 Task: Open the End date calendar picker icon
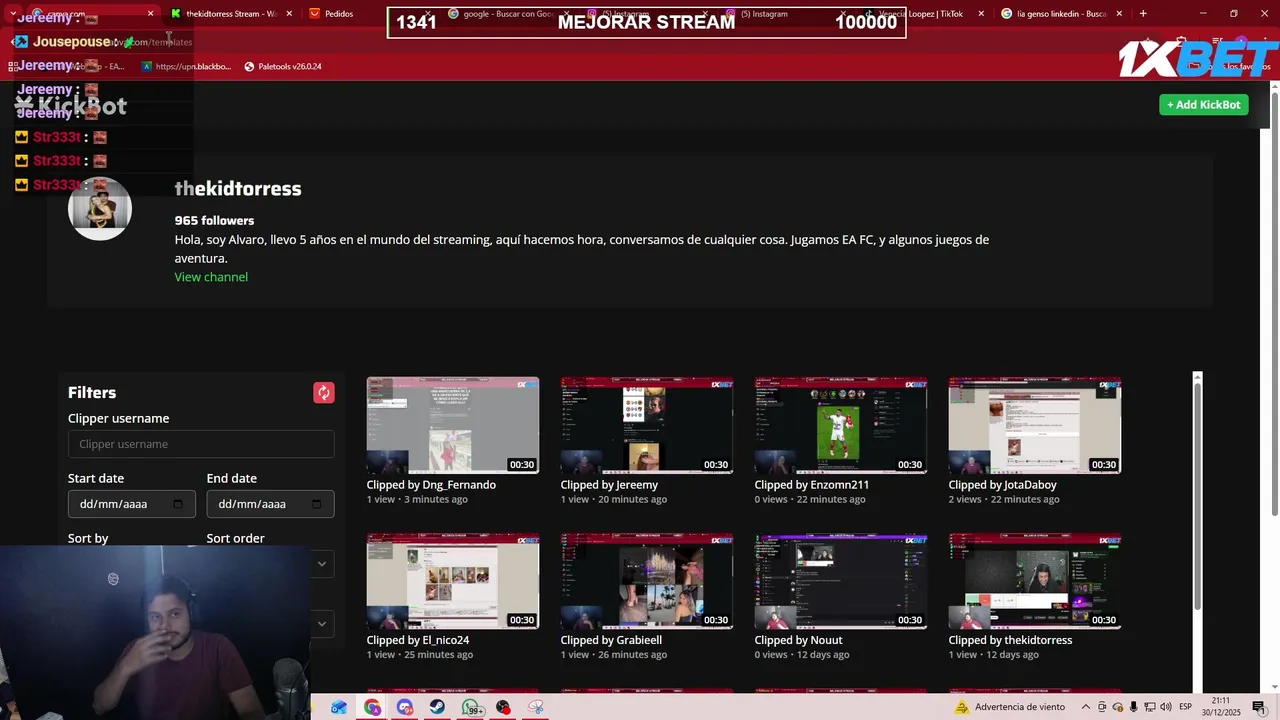317,504
